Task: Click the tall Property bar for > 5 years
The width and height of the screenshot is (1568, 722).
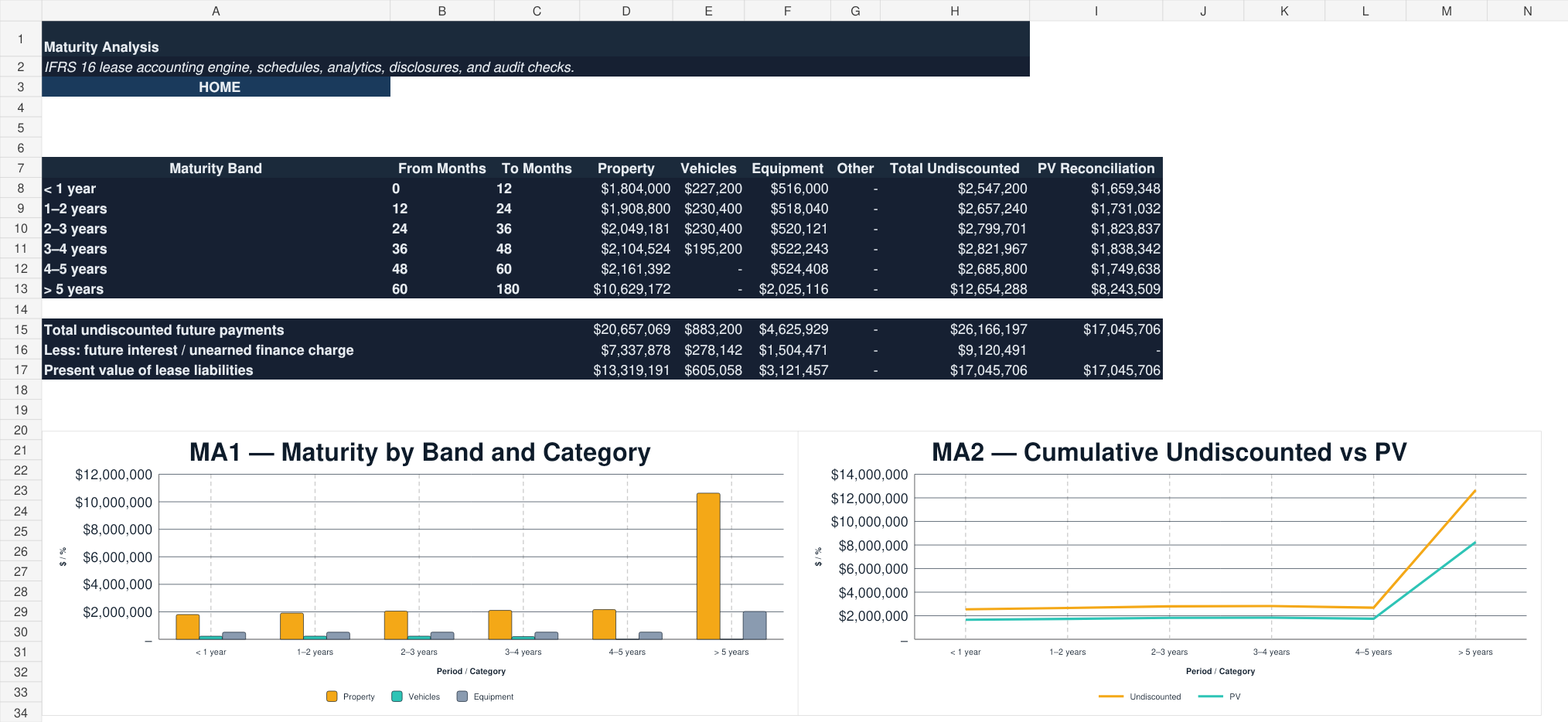Action: [708, 566]
